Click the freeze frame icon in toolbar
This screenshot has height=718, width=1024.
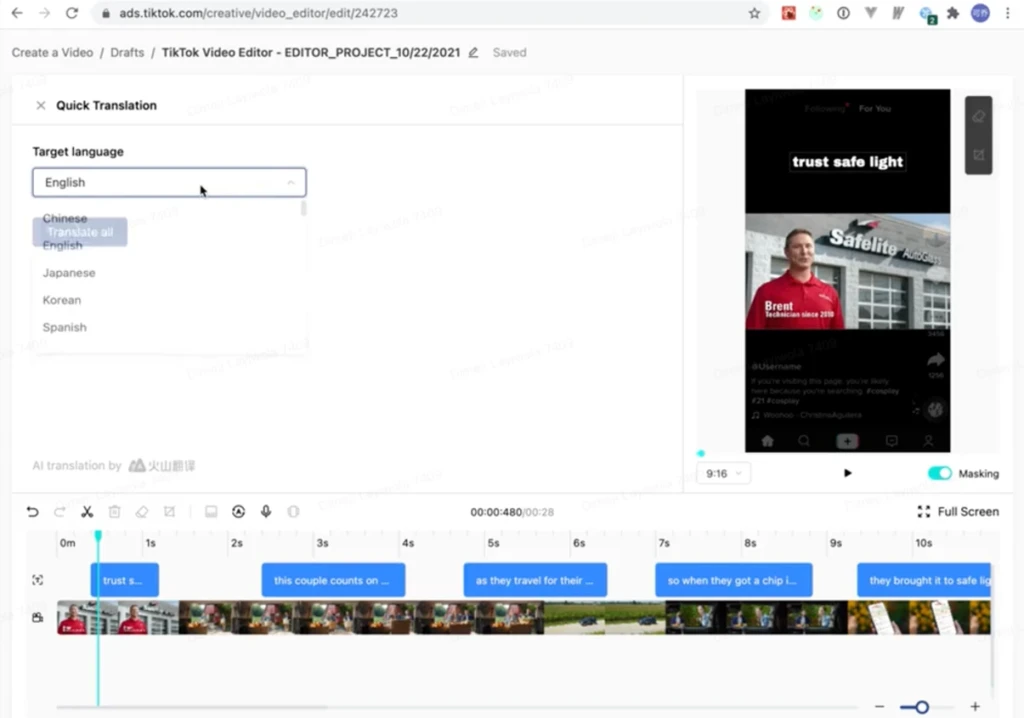coord(211,512)
